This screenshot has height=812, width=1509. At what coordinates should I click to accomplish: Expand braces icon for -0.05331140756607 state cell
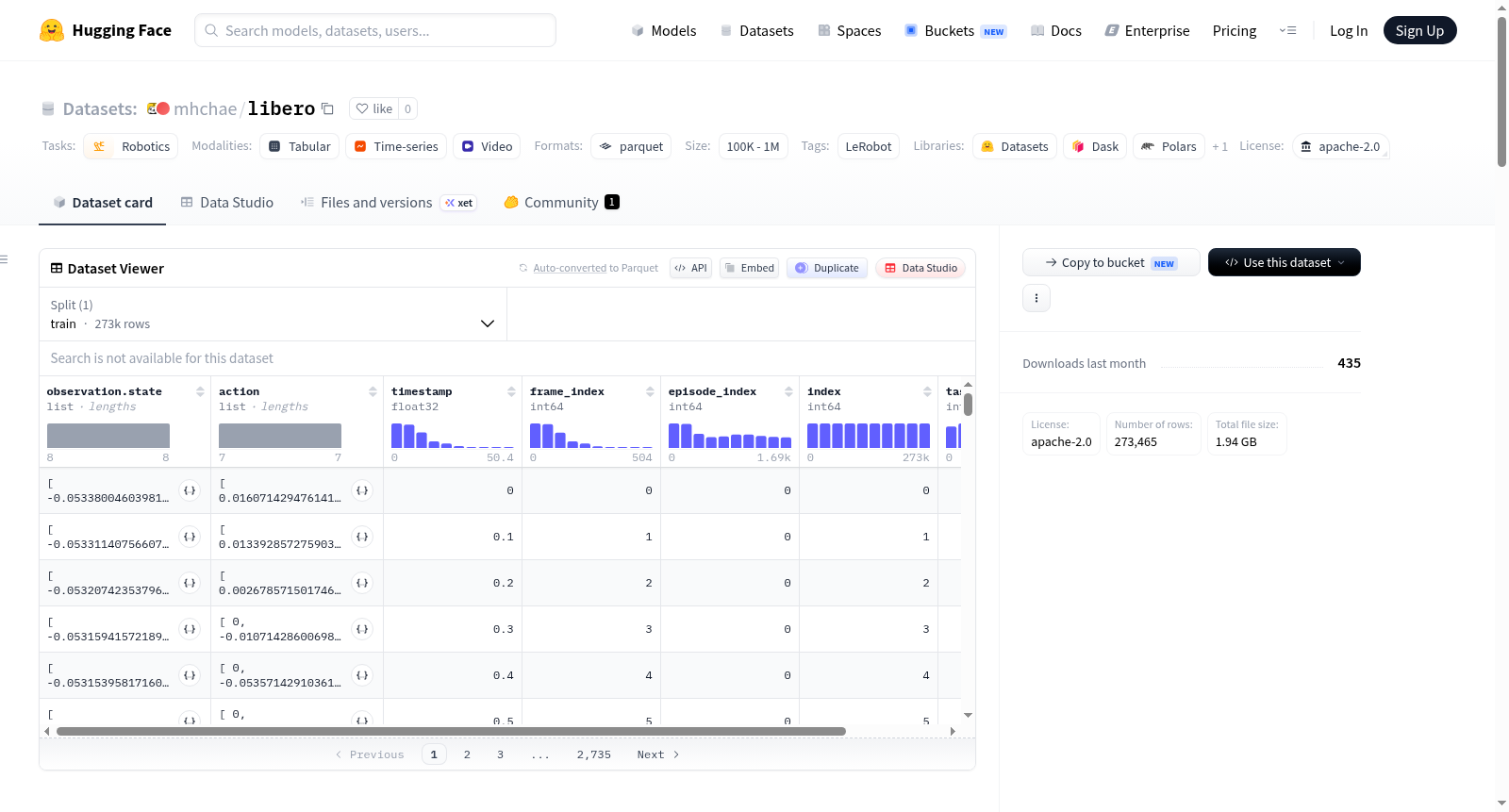pos(190,537)
